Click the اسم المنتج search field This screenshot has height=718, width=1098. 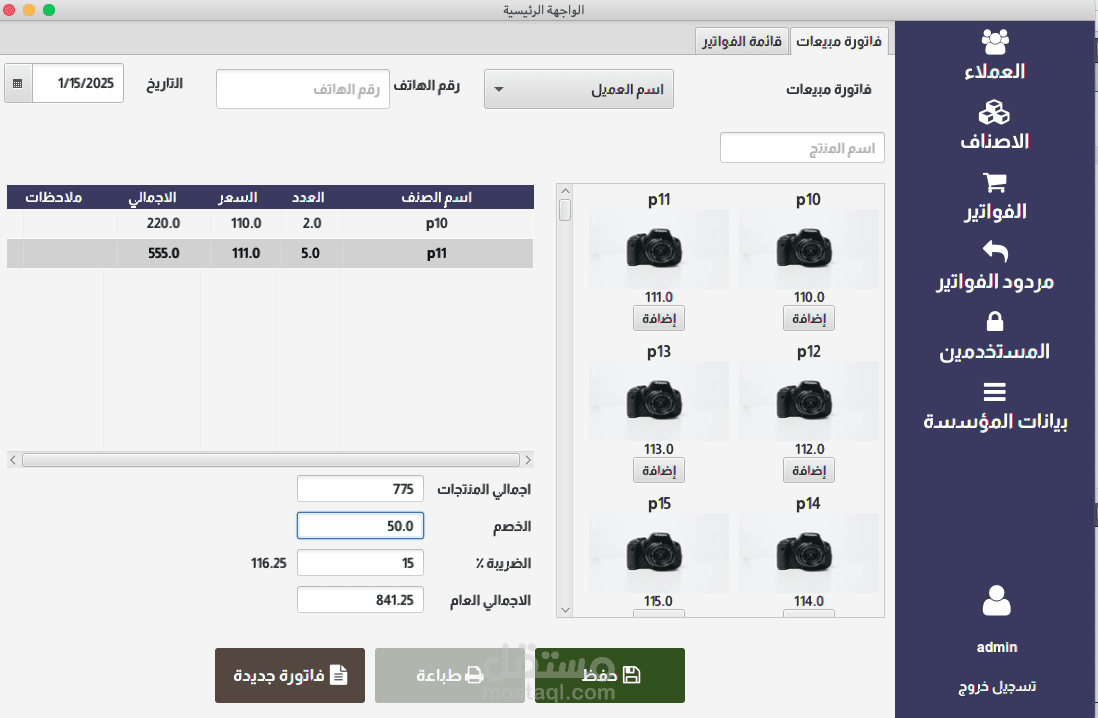pyautogui.click(x=802, y=147)
